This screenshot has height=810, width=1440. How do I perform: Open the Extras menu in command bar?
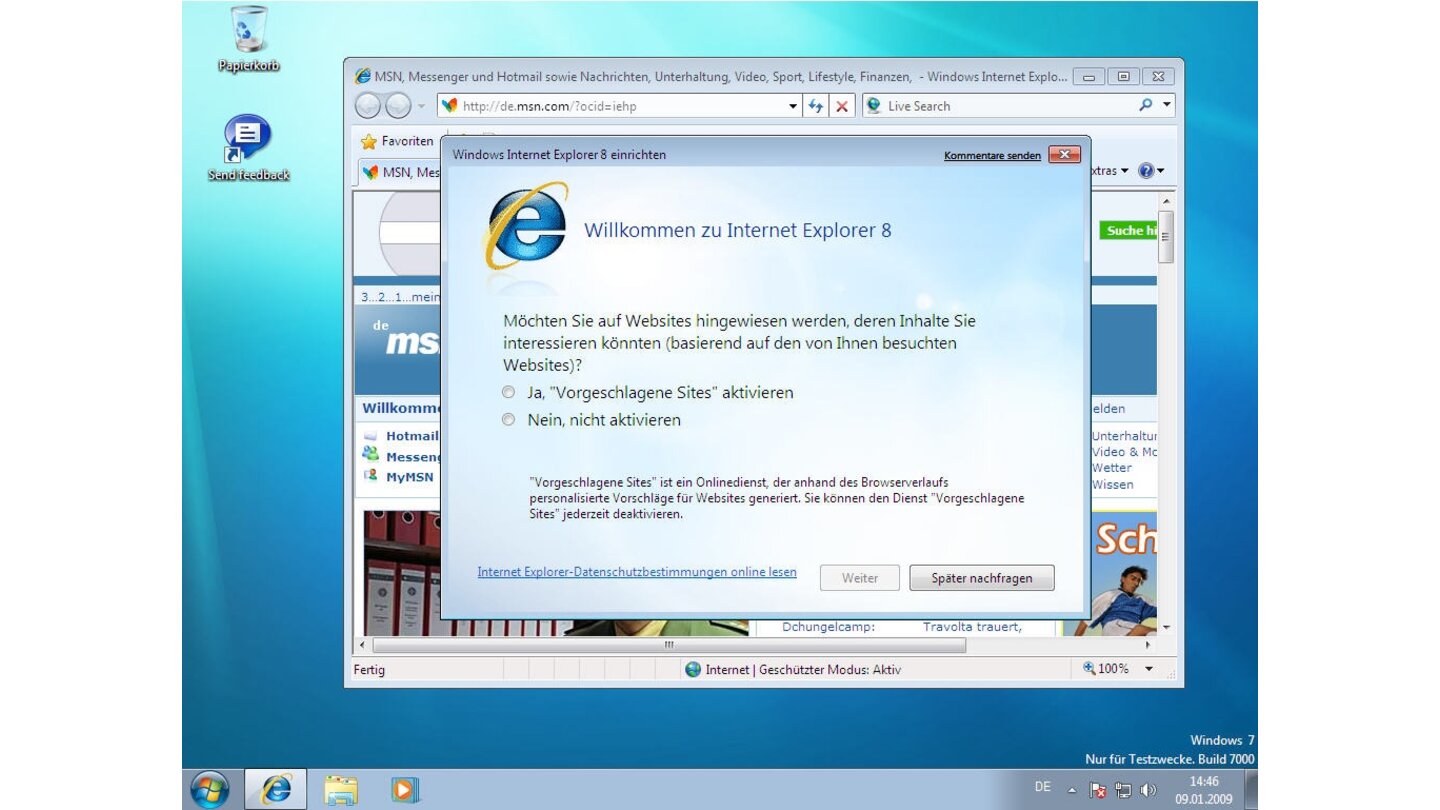tap(1110, 171)
